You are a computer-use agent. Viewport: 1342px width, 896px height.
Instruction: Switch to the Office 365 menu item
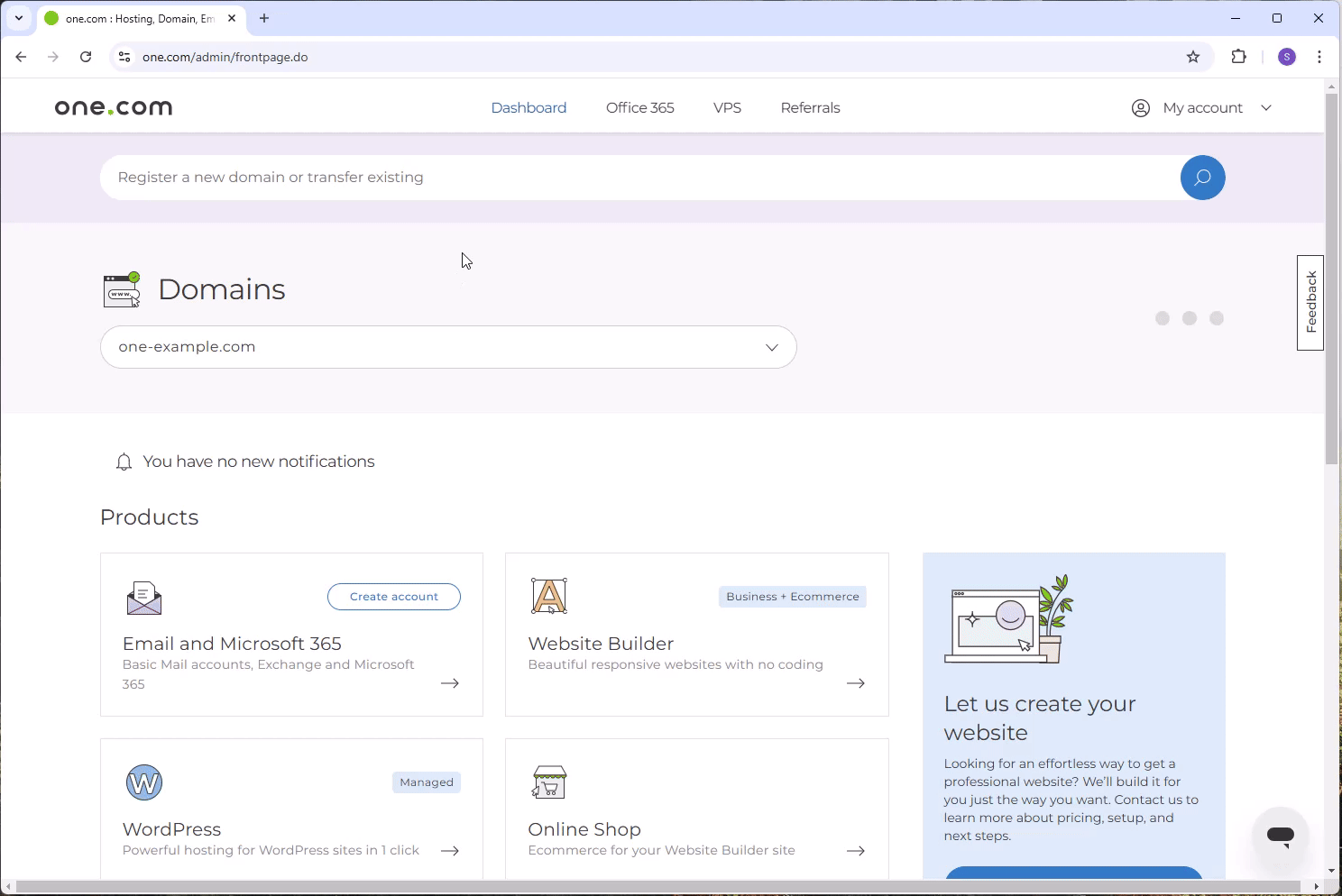coord(640,107)
